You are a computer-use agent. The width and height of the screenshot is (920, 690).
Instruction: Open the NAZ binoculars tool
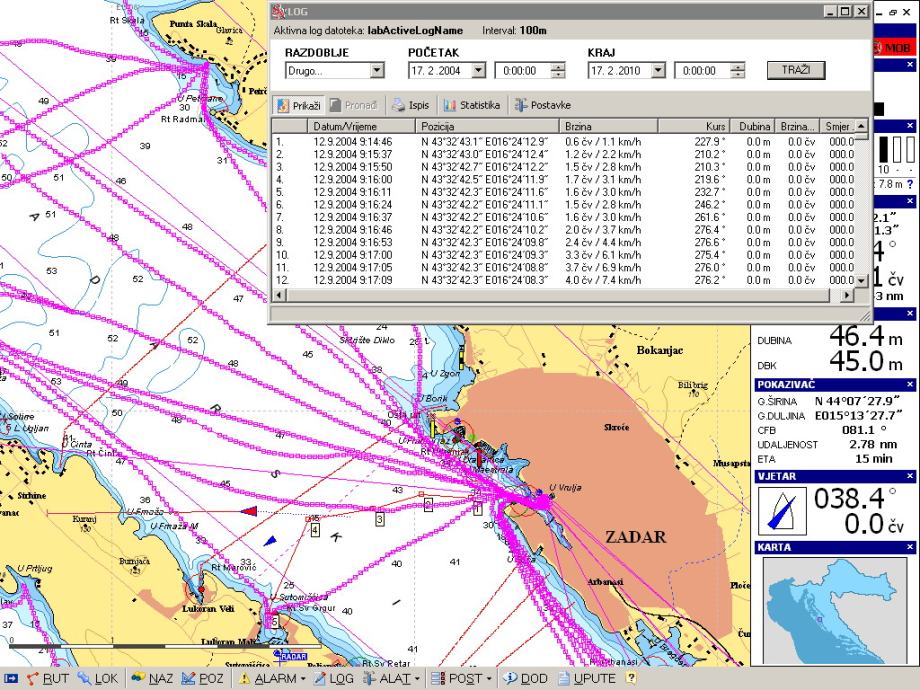152,679
